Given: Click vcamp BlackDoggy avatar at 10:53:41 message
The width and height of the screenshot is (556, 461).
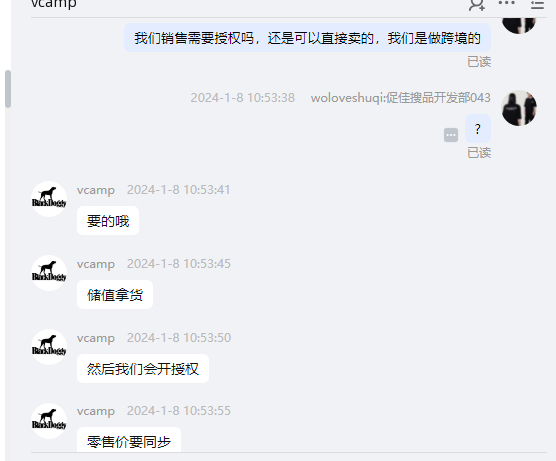Looking at the screenshot, I should (x=49, y=199).
